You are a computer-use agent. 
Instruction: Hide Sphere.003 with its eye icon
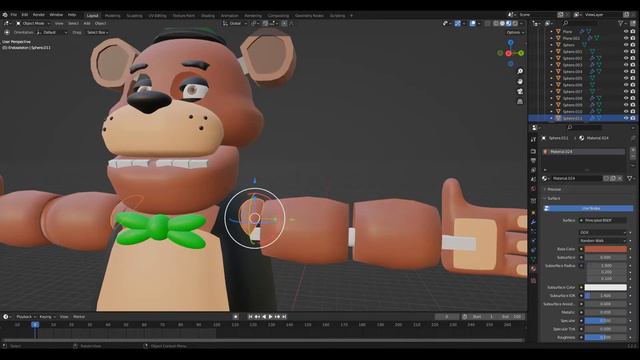tap(626, 65)
